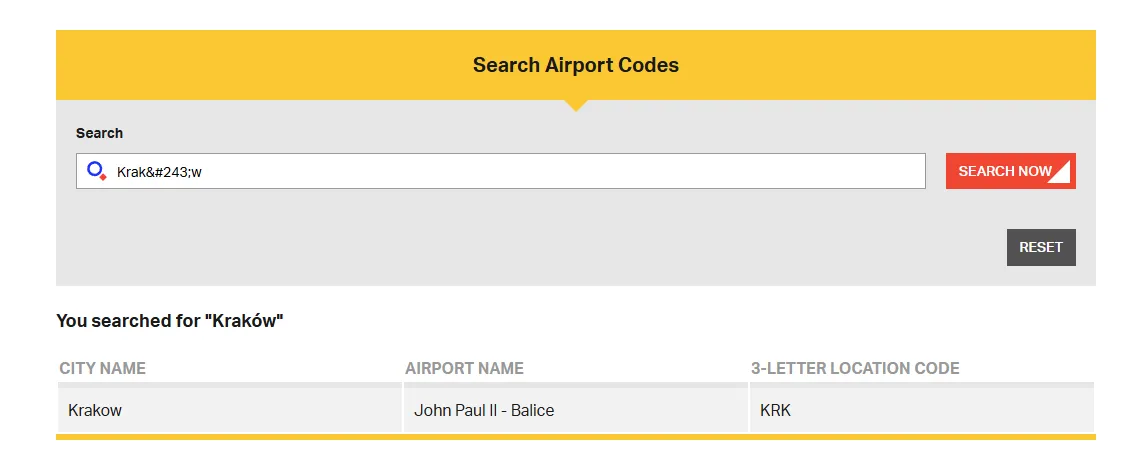Click the yellow pointer arrow below the heading

(x=576, y=105)
